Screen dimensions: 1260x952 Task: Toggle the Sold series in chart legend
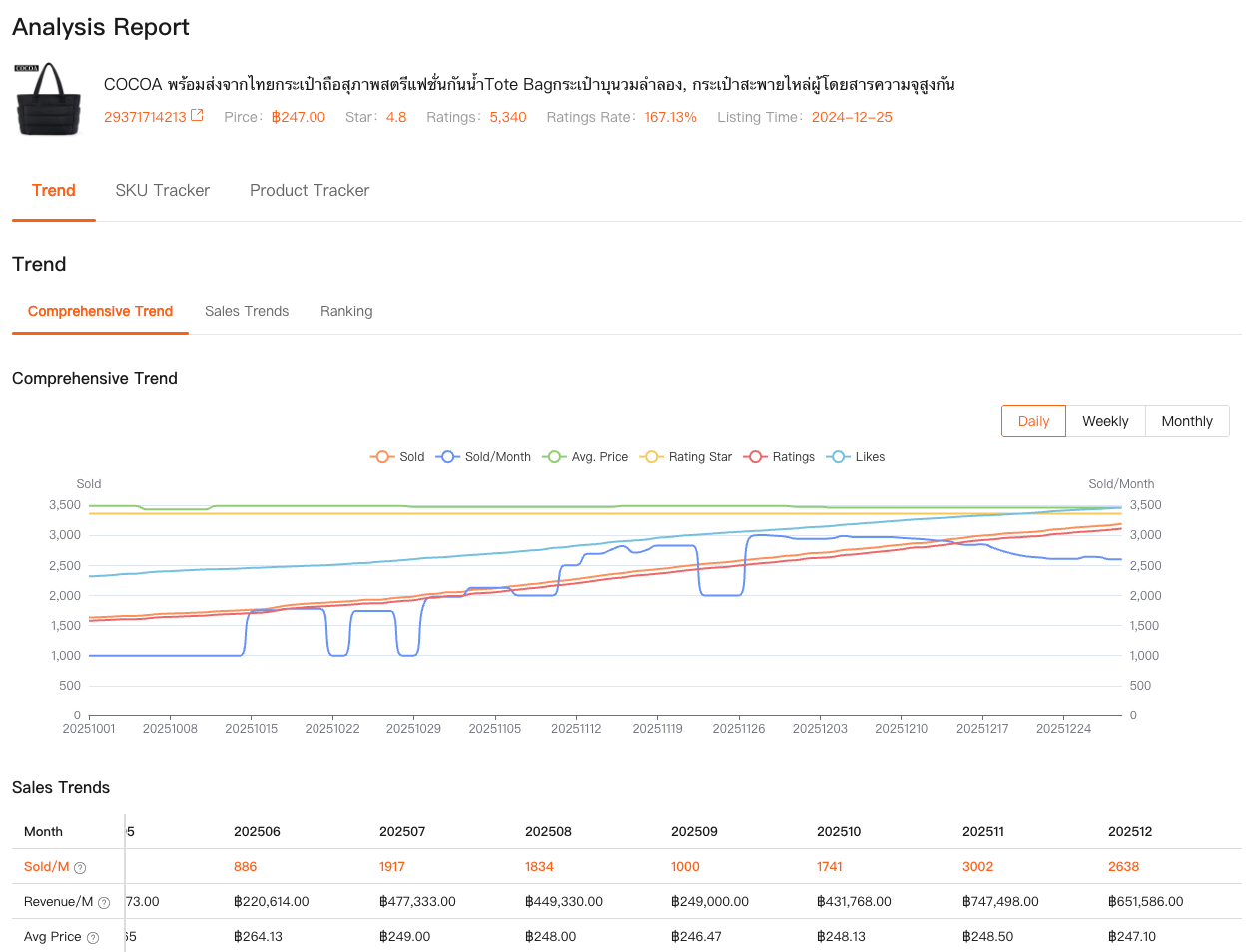397,457
